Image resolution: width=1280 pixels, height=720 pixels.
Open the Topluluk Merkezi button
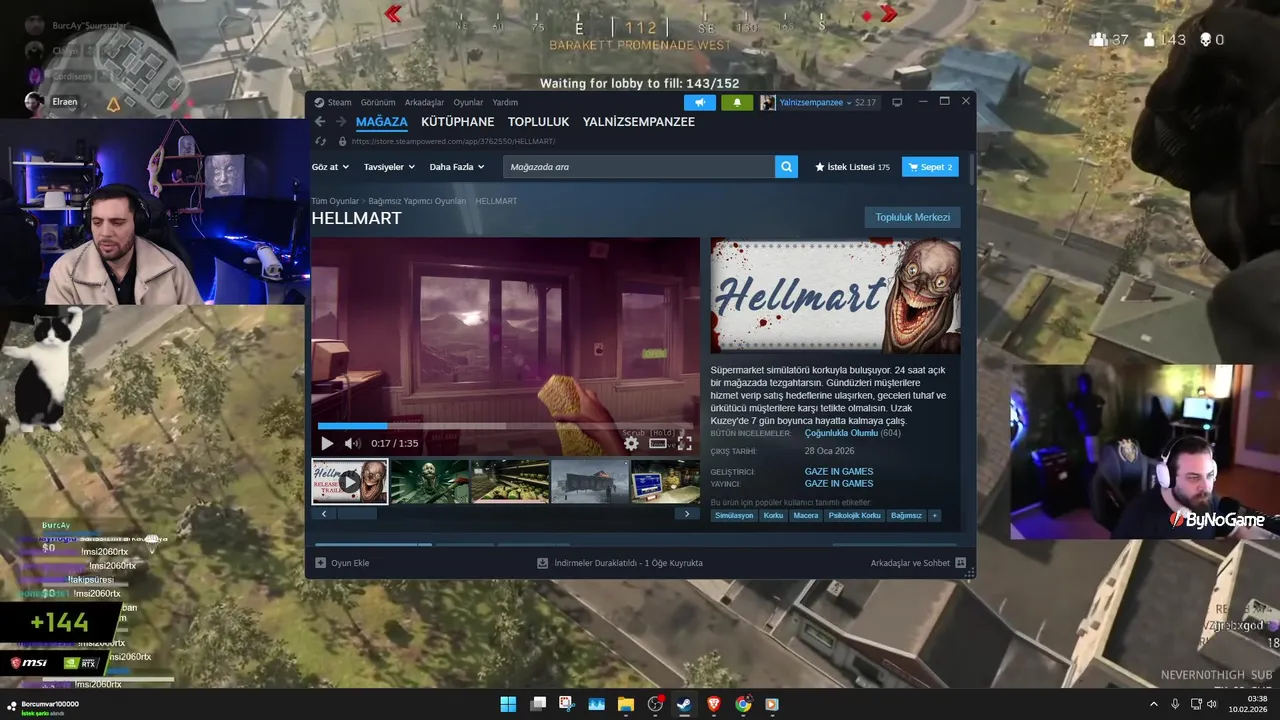coord(912,217)
